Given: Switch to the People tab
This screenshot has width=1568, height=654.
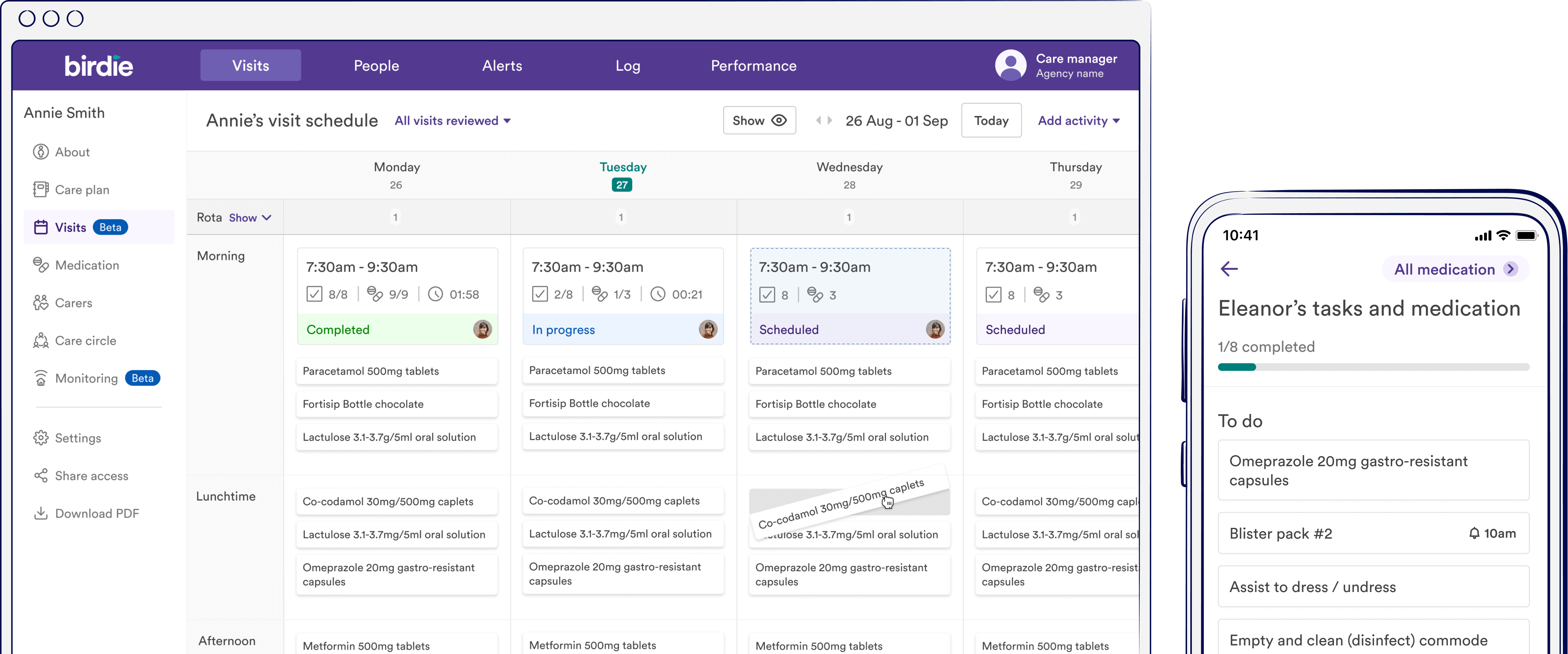Looking at the screenshot, I should click(x=376, y=66).
